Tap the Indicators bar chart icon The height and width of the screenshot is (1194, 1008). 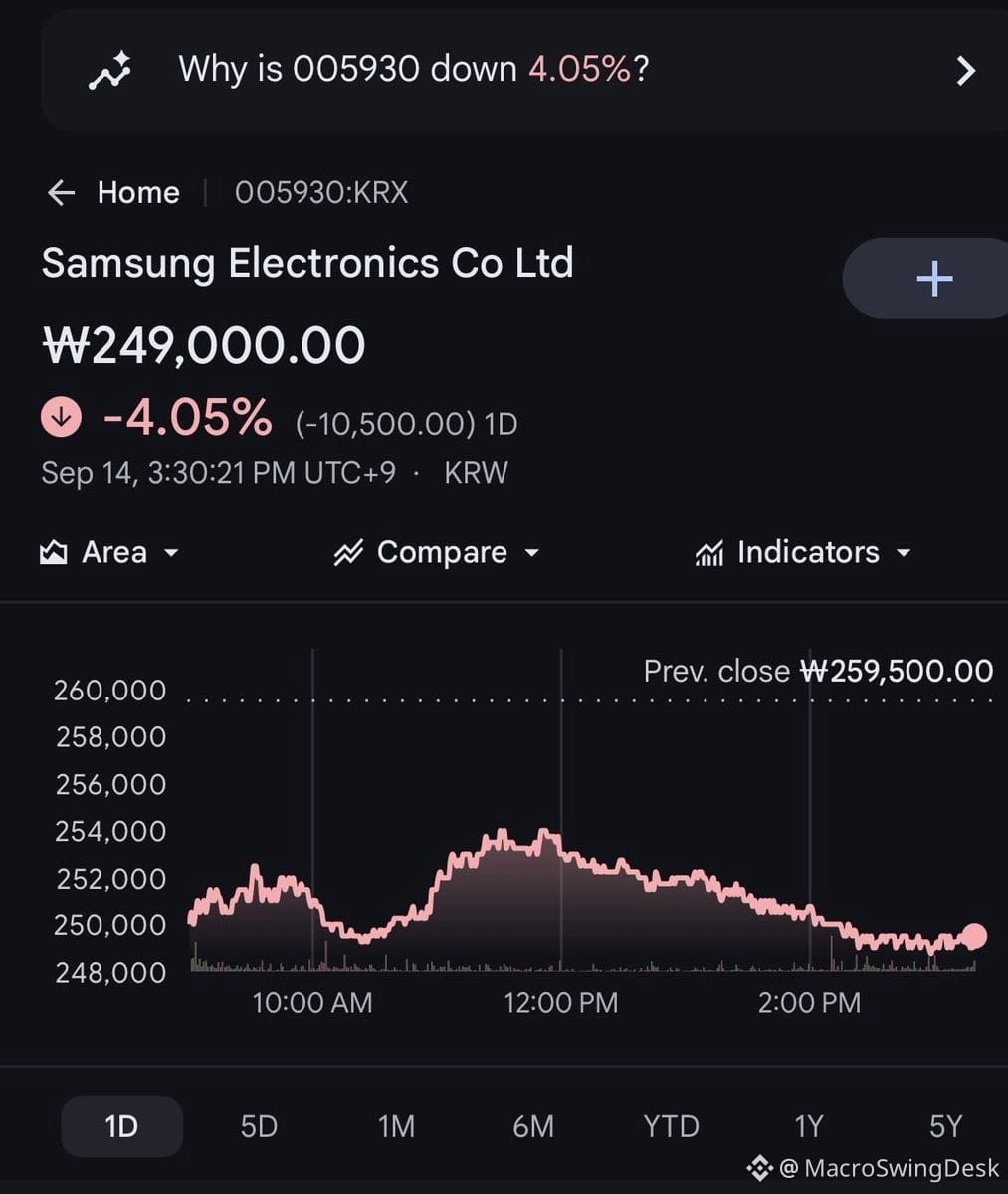pos(708,553)
